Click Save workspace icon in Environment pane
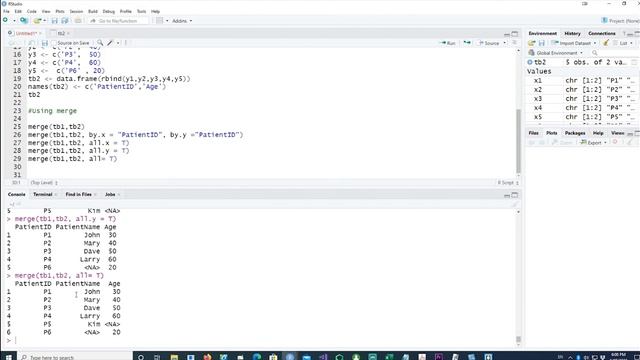The height and width of the screenshot is (360, 640). click(x=542, y=43)
